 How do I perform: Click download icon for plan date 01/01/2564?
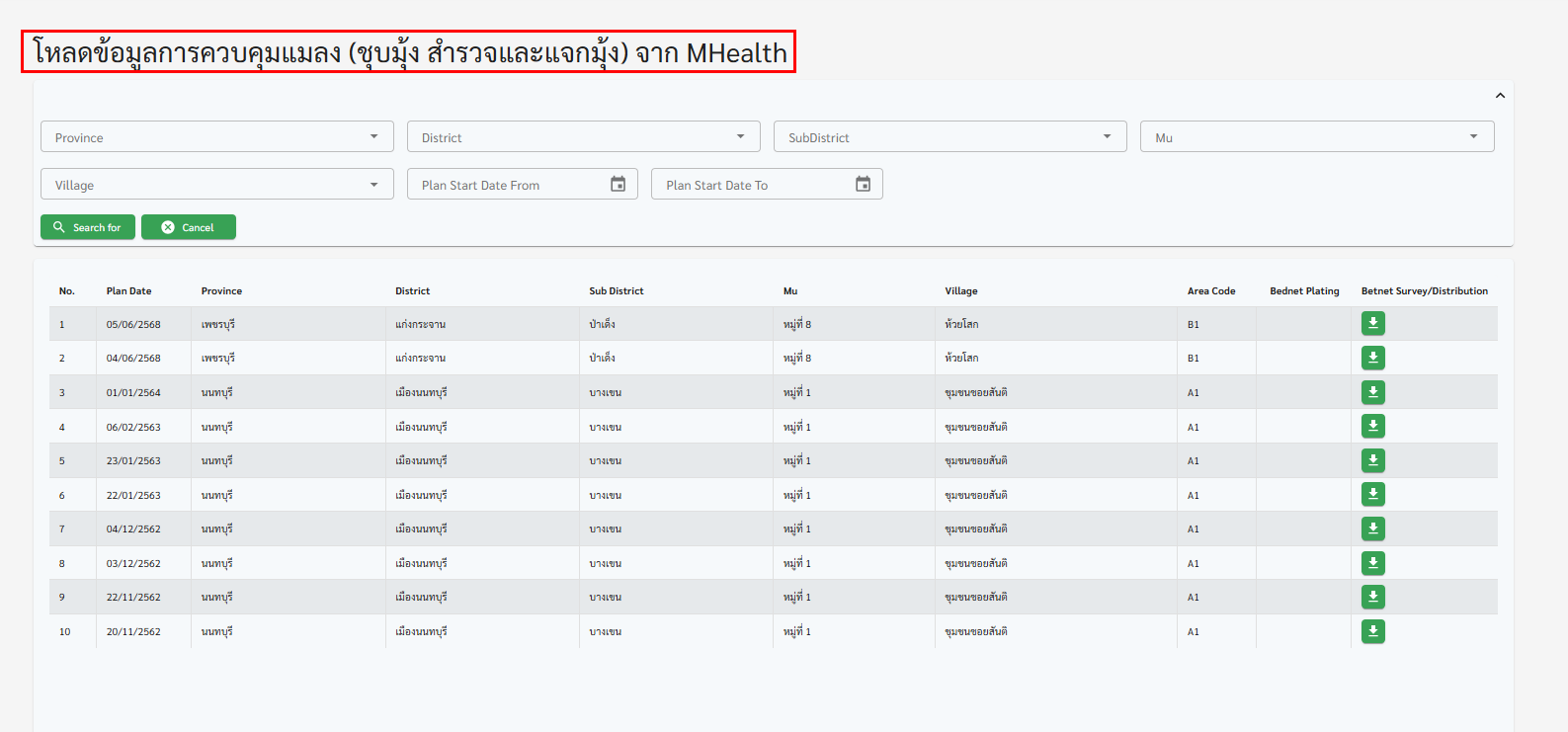[1372, 392]
